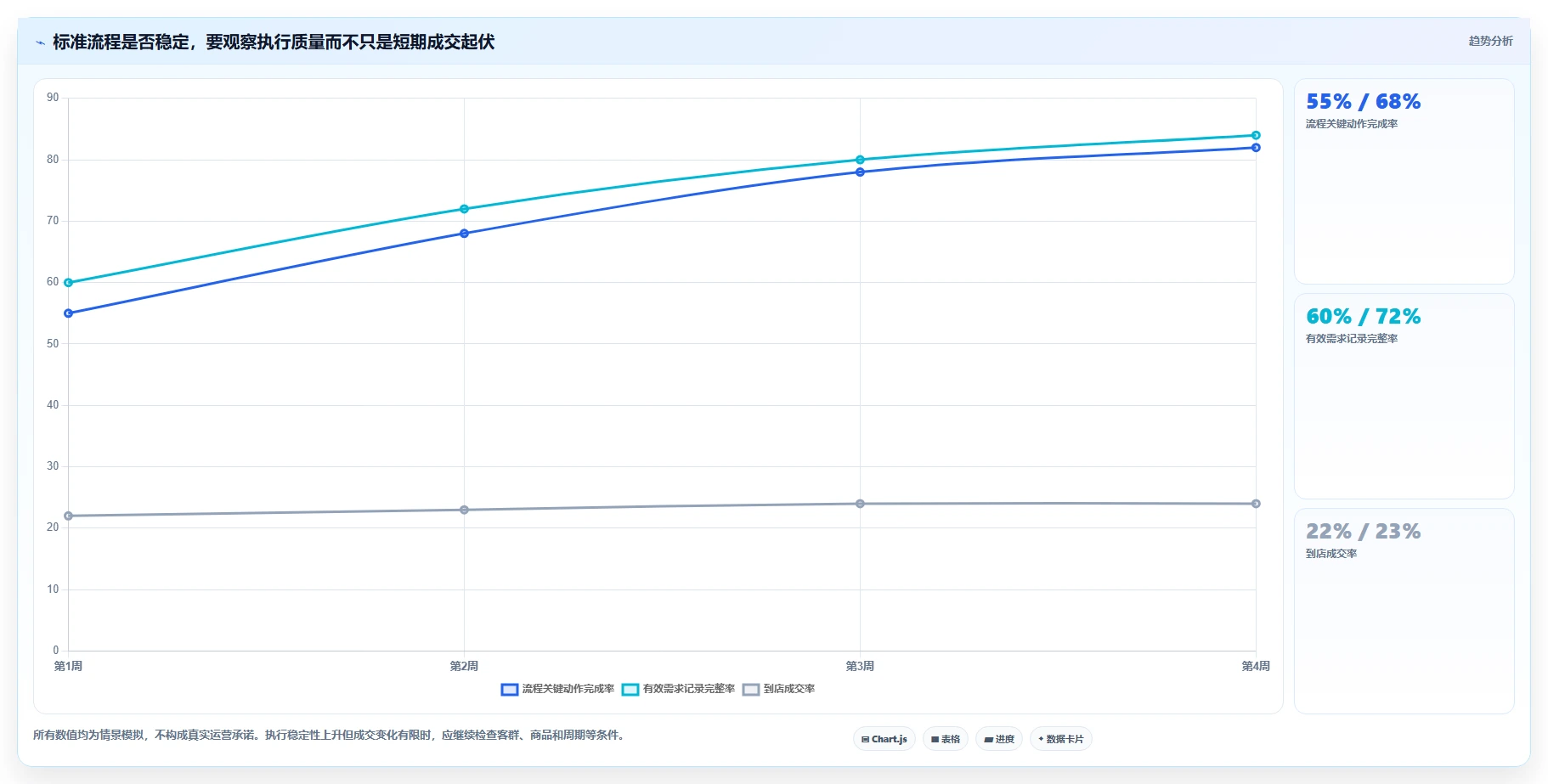Select the 进度 chip
Viewport: 1548px width, 784px height.
(x=999, y=739)
